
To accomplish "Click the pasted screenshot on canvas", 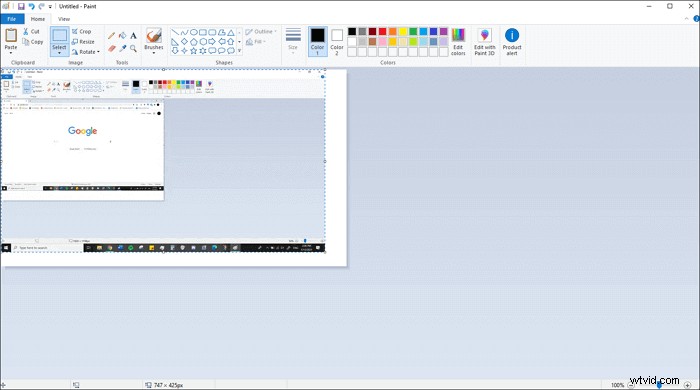I will pyautogui.click(x=163, y=161).
